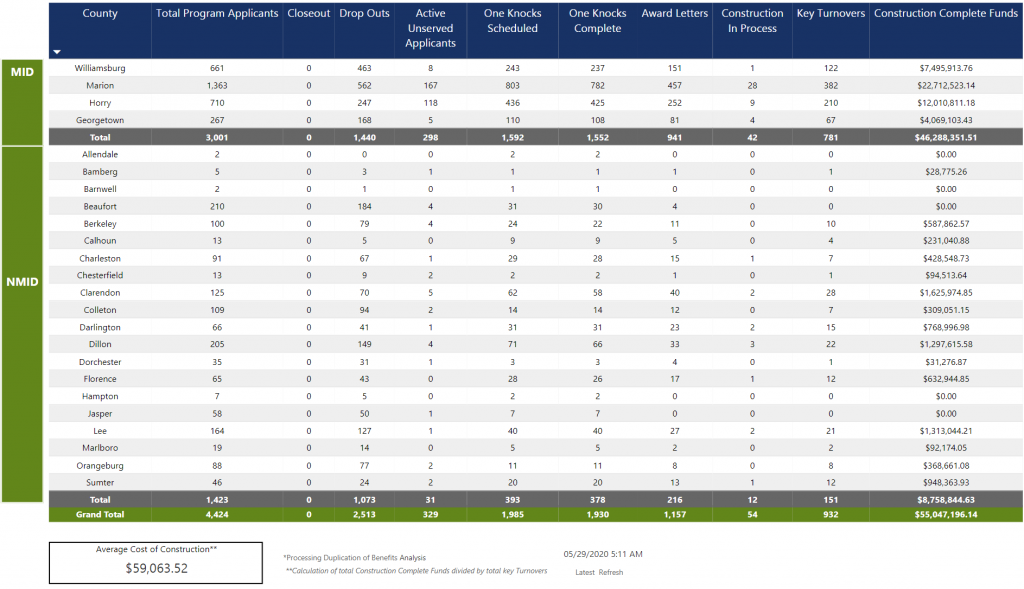The image size is (1024, 589).
Task: Select the Dillon county row
Action: [x=536, y=344]
